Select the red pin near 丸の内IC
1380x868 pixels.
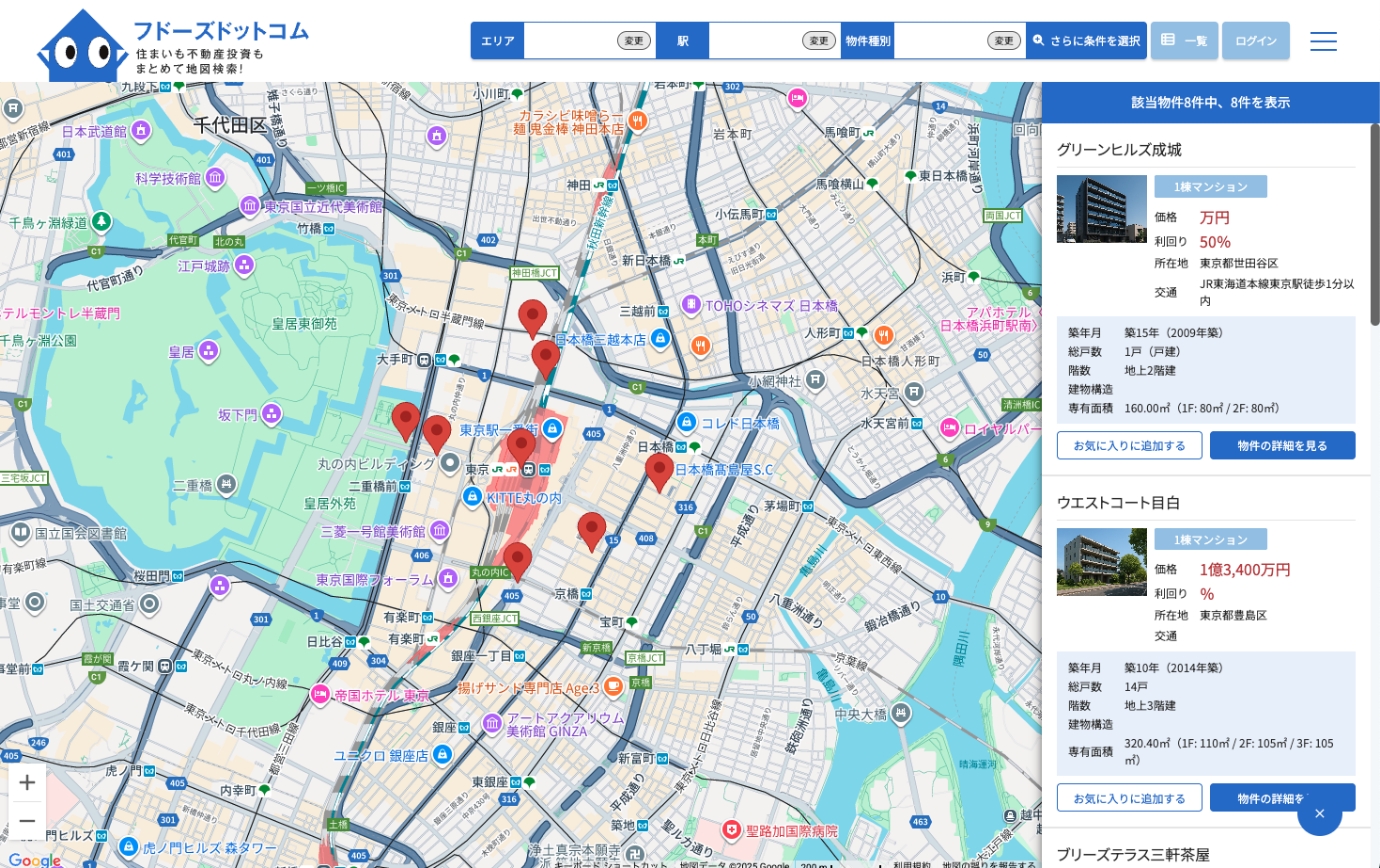pyautogui.click(x=516, y=560)
